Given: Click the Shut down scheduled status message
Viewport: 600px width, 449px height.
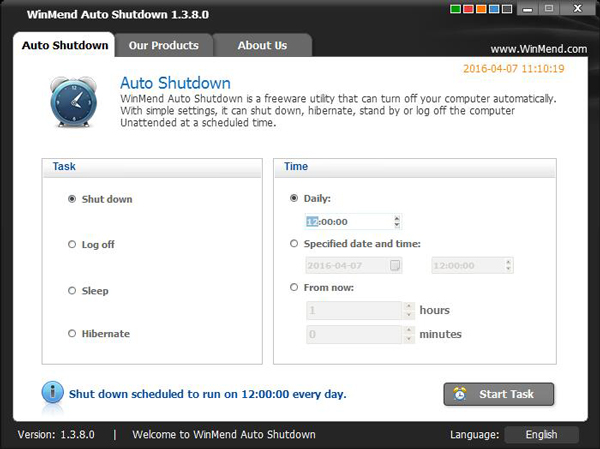Looking at the screenshot, I should [x=207, y=394].
